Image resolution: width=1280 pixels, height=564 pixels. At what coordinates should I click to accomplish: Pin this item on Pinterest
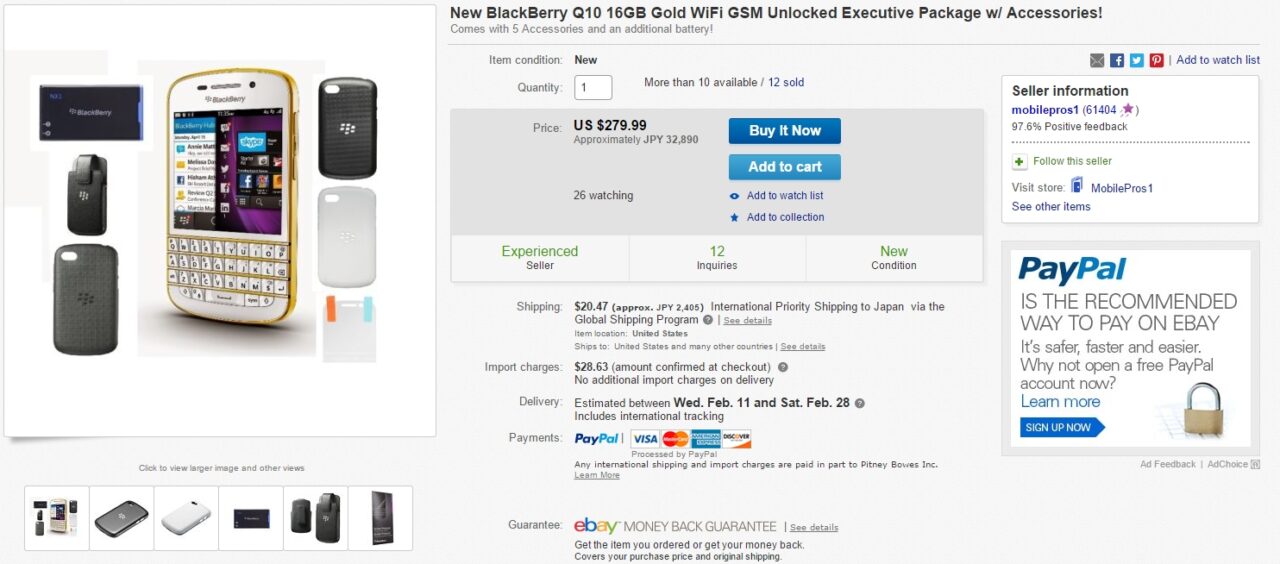(1156, 60)
